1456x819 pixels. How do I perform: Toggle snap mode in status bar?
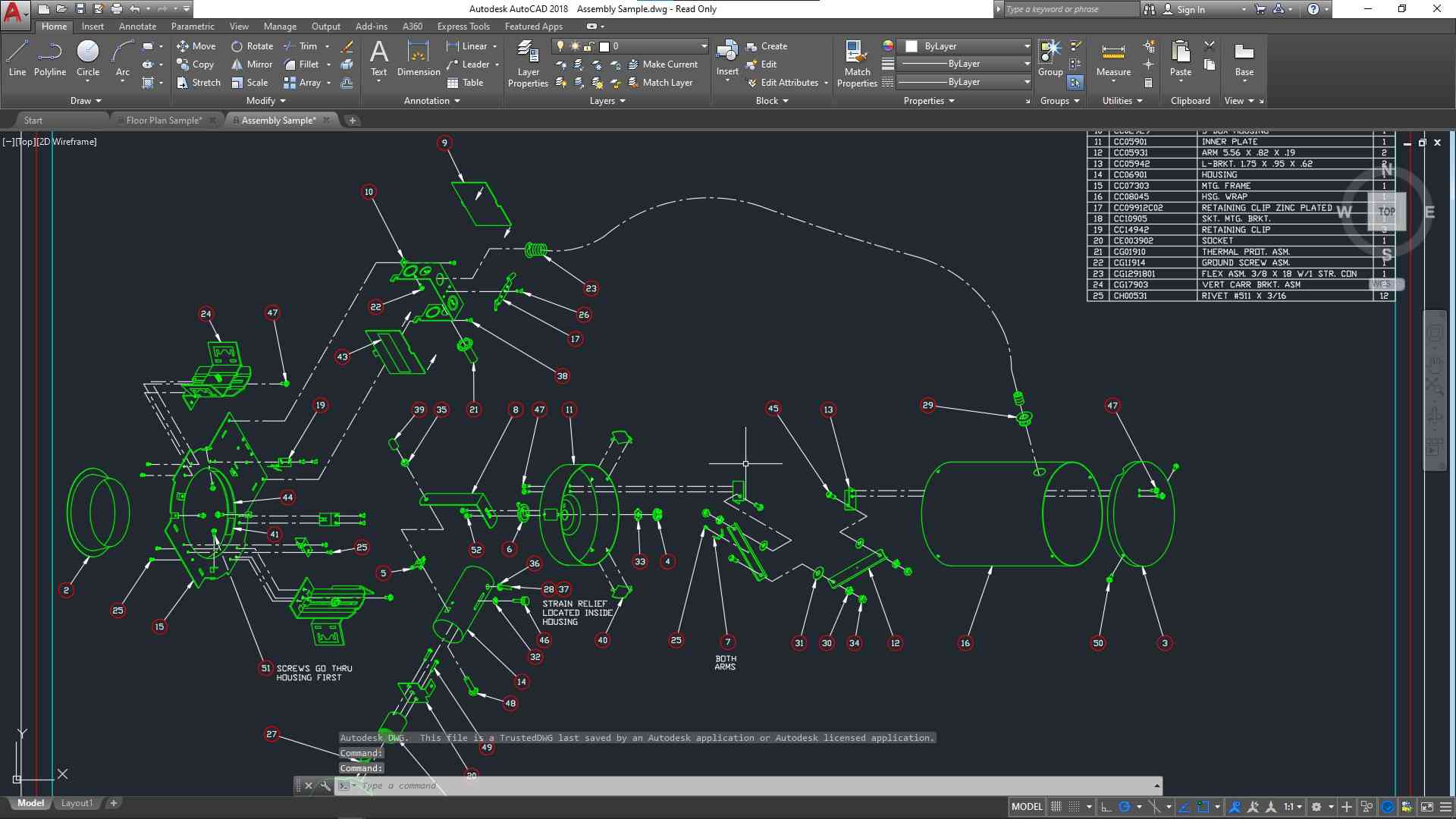click(1075, 807)
